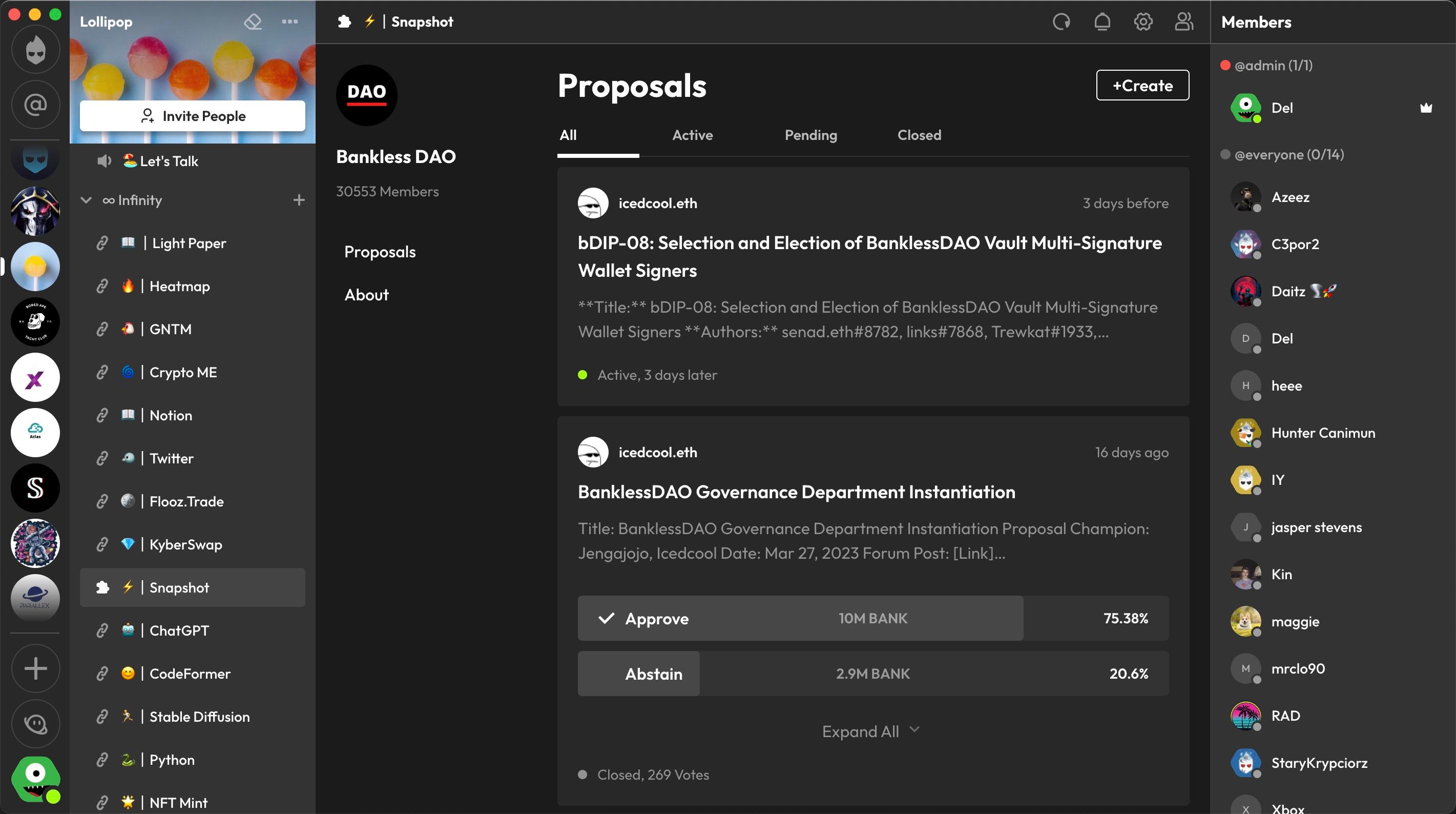Expand all vote options
This screenshot has width=1456, height=814.
[871, 731]
